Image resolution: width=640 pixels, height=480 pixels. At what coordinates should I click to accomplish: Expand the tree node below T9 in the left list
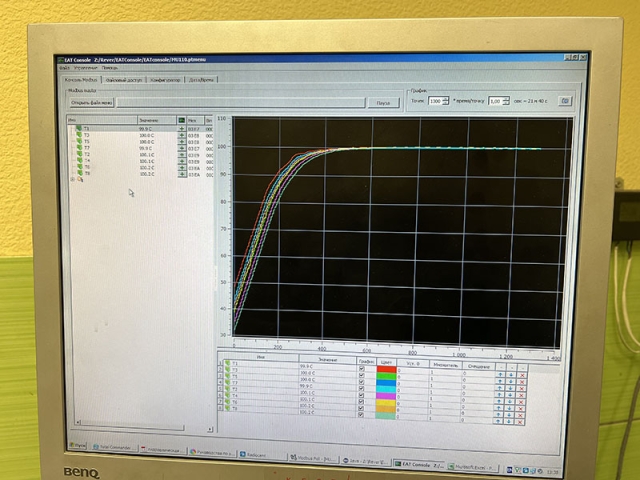(x=71, y=179)
